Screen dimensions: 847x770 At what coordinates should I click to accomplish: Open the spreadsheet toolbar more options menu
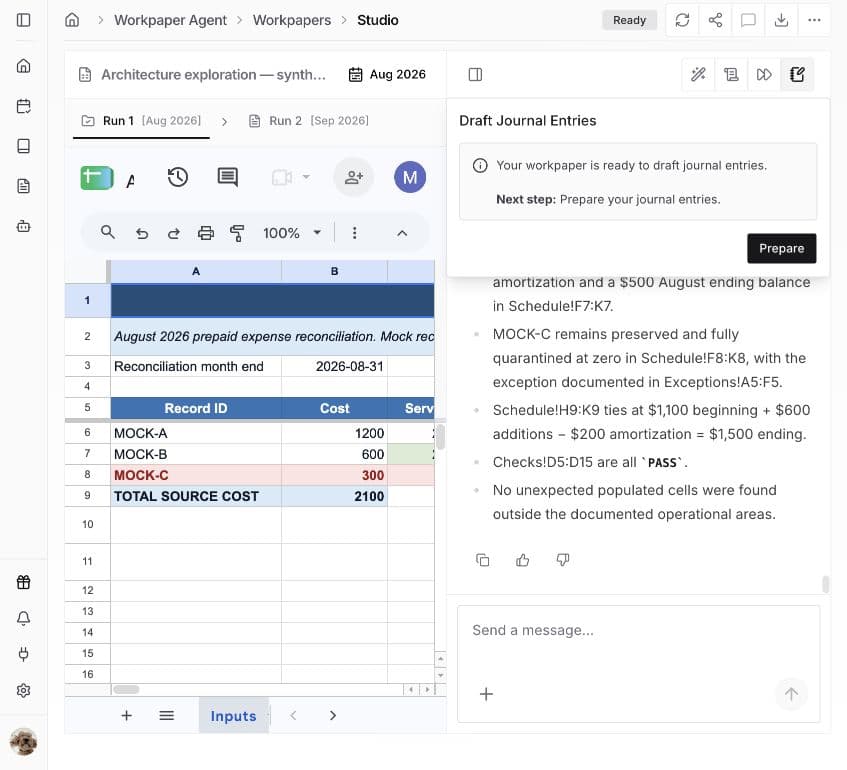(354, 233)
